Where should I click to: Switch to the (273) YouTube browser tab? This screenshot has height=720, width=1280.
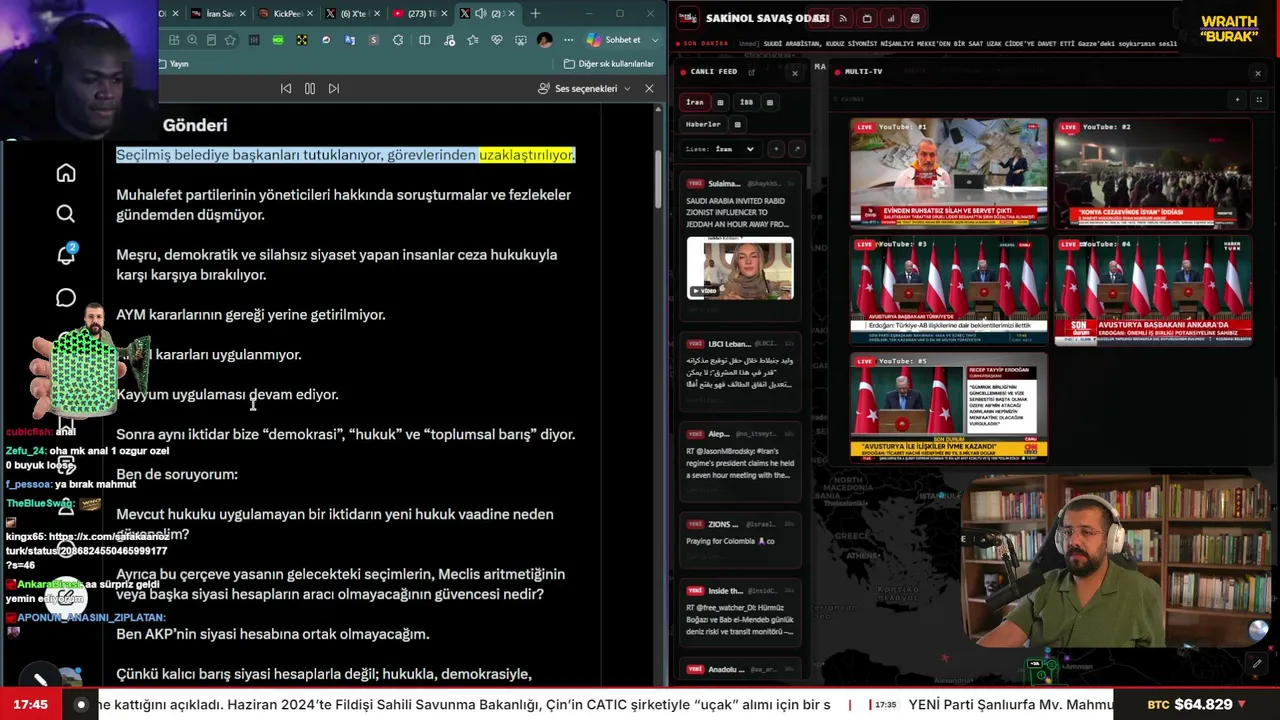pos(419,14)
